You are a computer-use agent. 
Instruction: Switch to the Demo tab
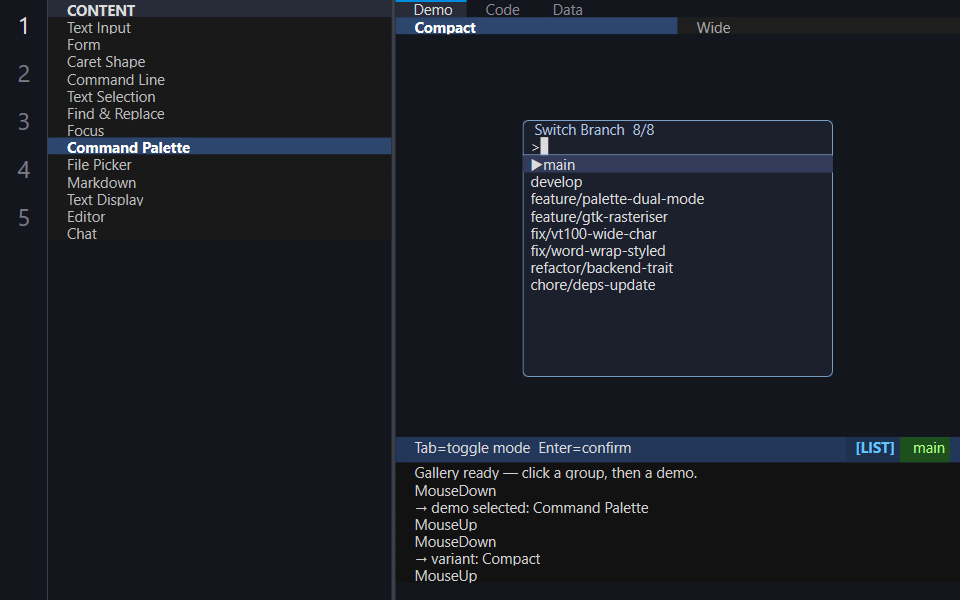(x=432, y=9)
